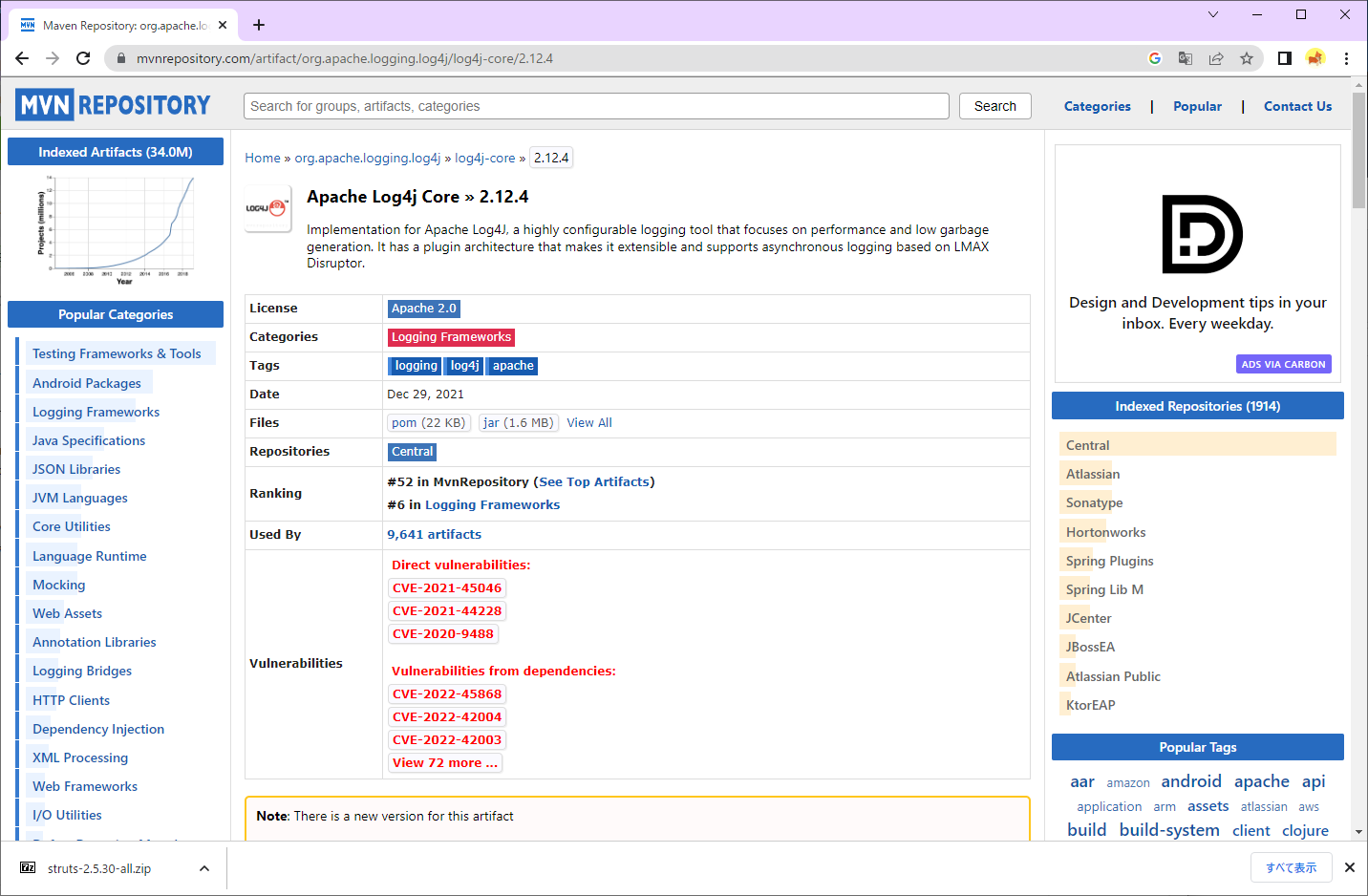This screenshot has width=1368, height=896.
Task: Collapse the struts-2.5.30-all.zip download item chevron
Action: (x=203, y=868)
